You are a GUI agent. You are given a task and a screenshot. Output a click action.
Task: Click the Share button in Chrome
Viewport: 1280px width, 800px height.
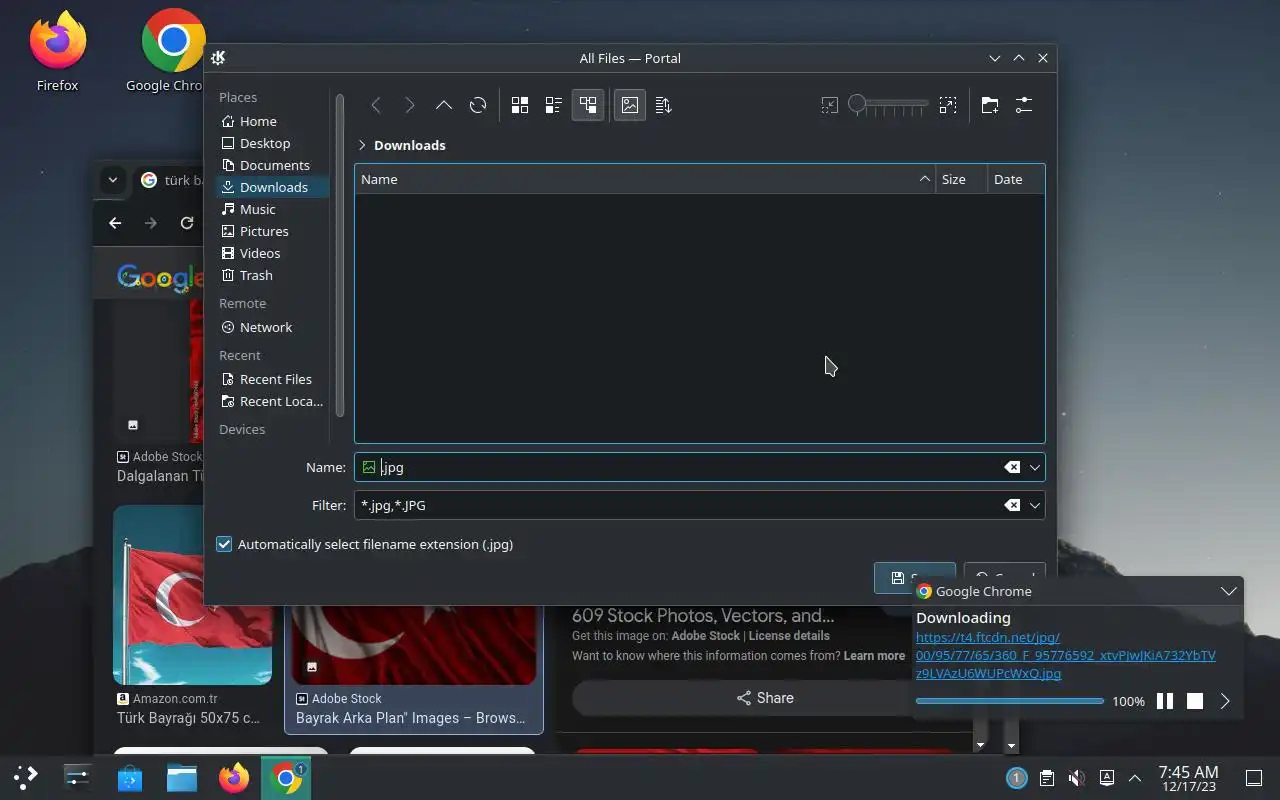point(765,698)
